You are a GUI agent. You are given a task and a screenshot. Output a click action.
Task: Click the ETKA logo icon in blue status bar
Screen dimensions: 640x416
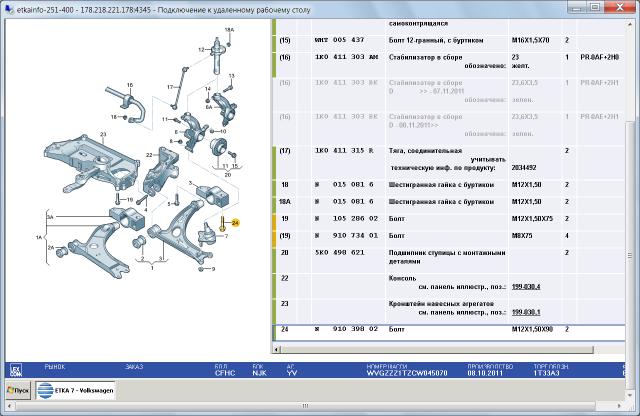tap(16, 370)
